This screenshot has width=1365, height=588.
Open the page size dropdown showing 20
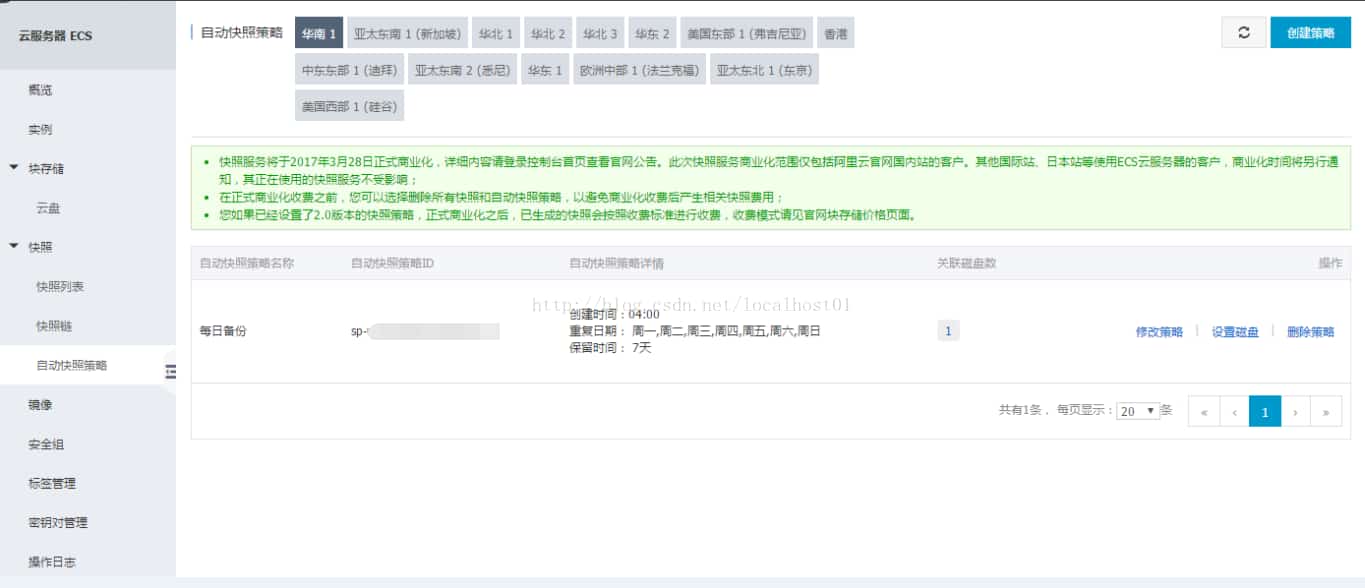(1136, 410)
